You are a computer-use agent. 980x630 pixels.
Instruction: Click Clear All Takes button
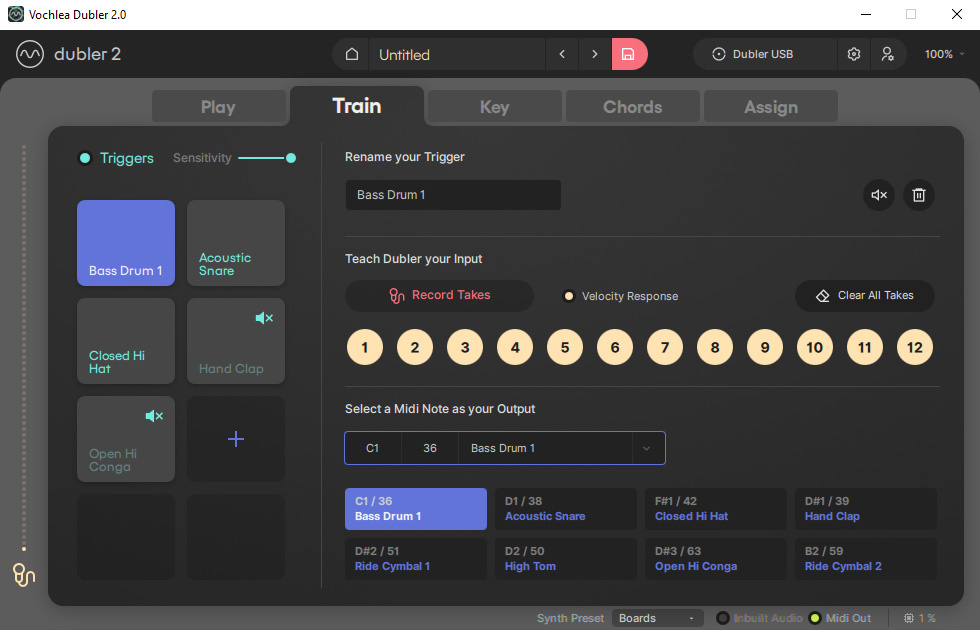click(x=865, y=296)
